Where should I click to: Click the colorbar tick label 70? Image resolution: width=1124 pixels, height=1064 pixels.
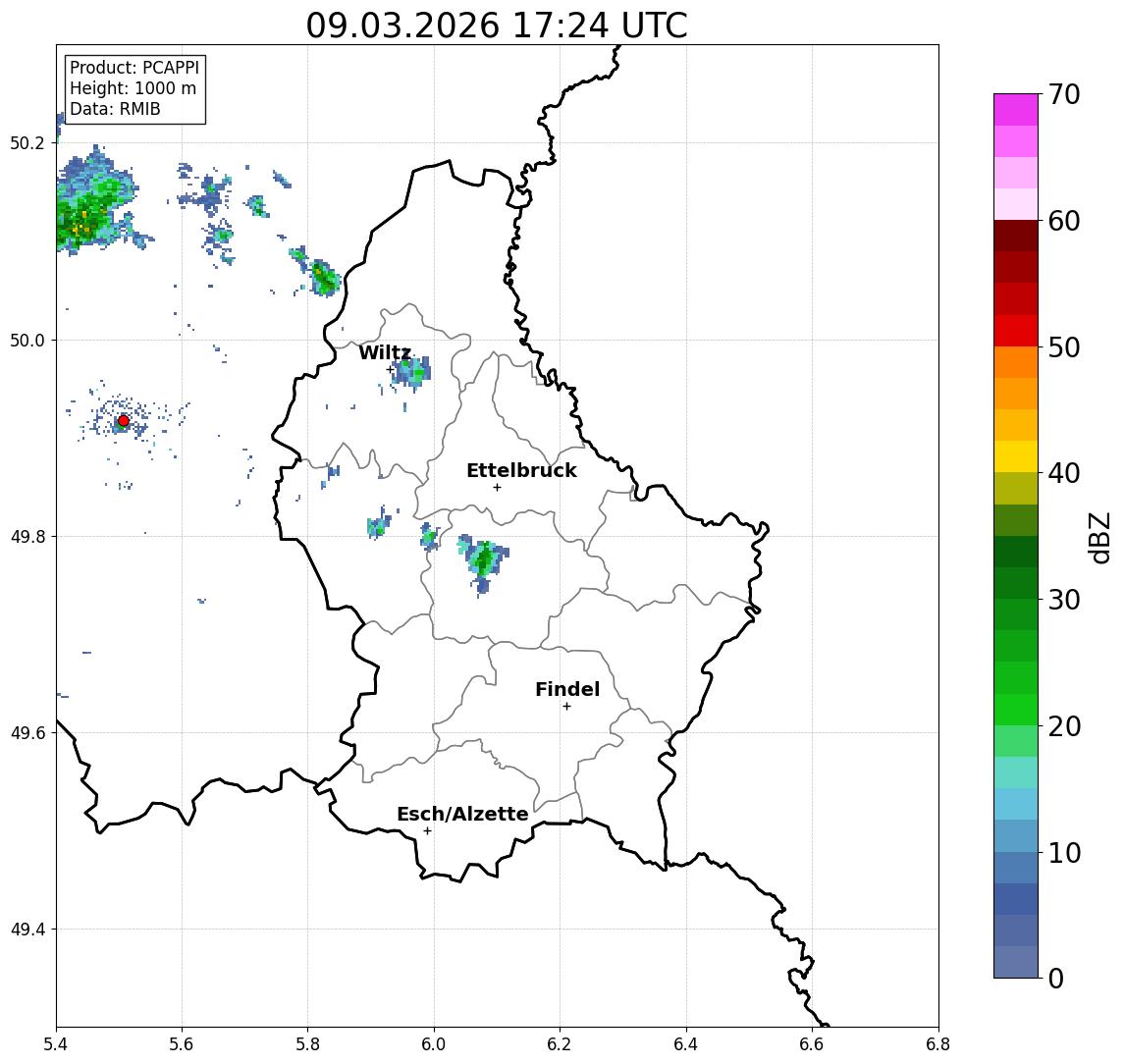pos(1063,94)
